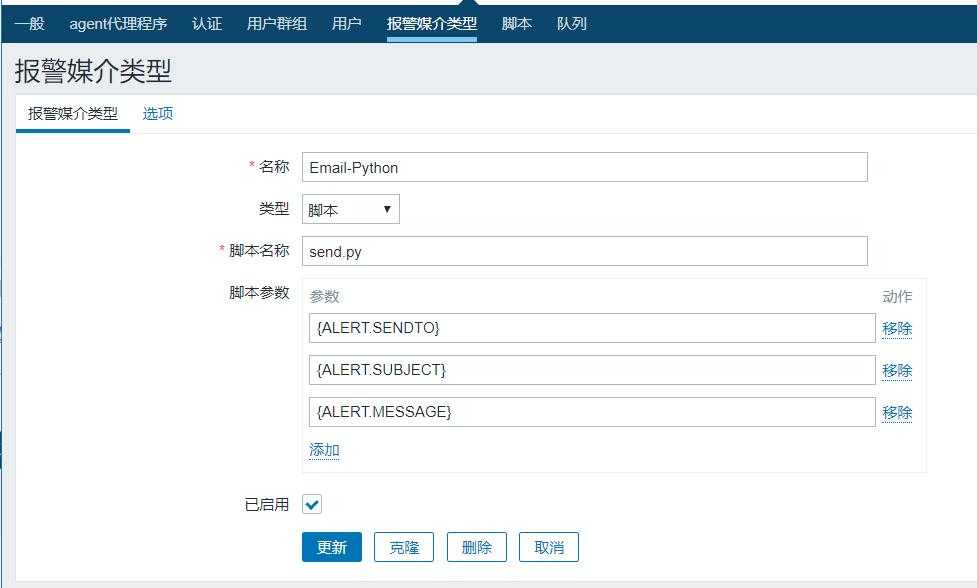
Task: Toggle the 已启用 checkbox
Action: (312, 504)
